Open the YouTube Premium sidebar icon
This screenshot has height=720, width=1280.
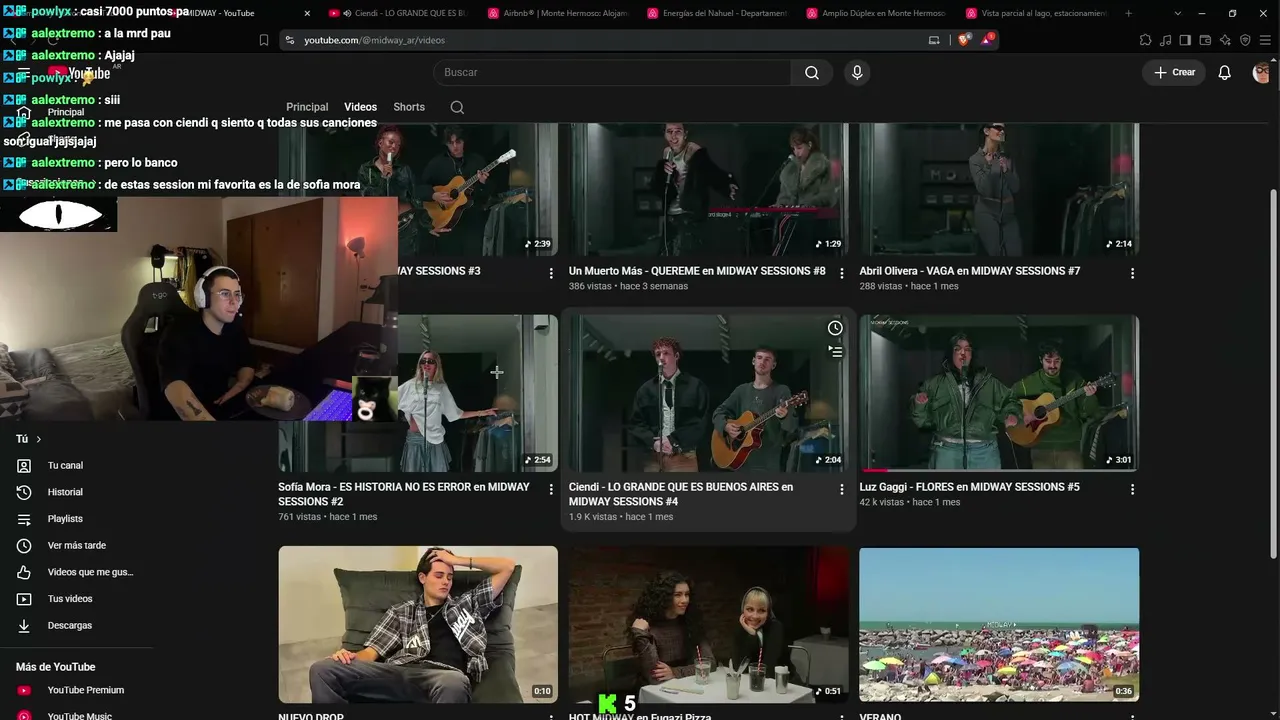click(x=24, y=690)
